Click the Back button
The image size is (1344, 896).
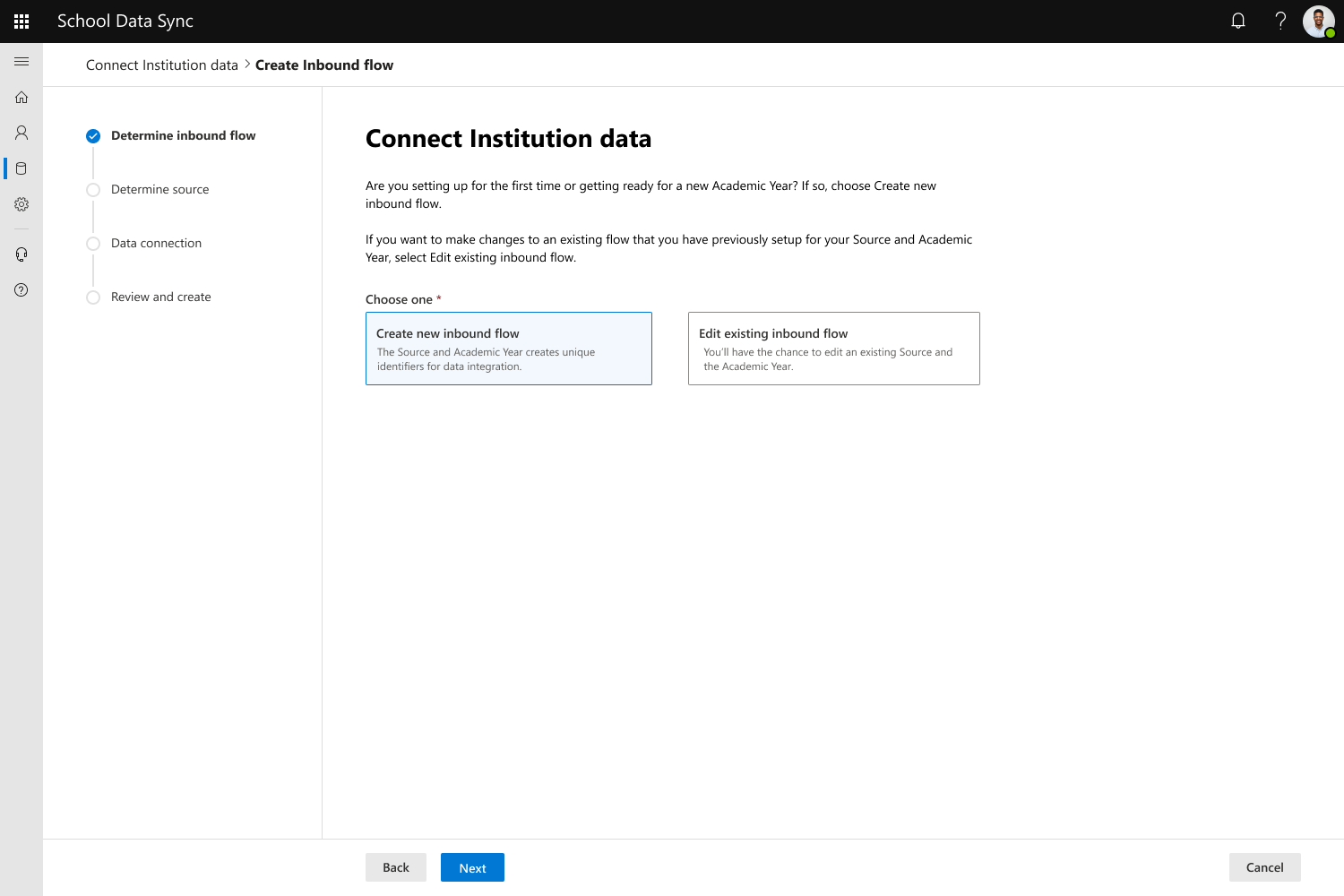coord(396,867)
